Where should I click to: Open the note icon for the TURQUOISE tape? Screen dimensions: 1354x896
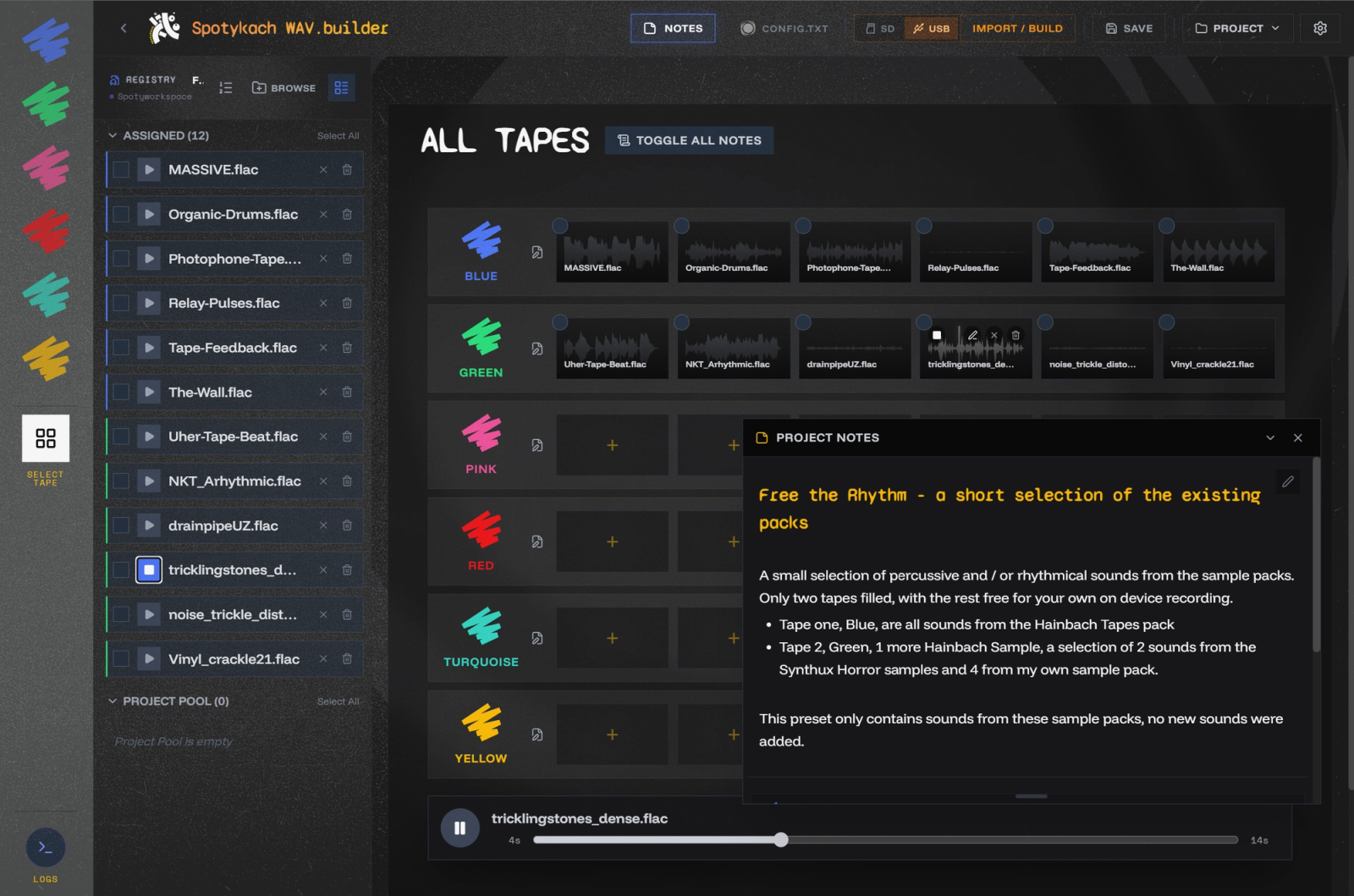[x=537, y=638]
